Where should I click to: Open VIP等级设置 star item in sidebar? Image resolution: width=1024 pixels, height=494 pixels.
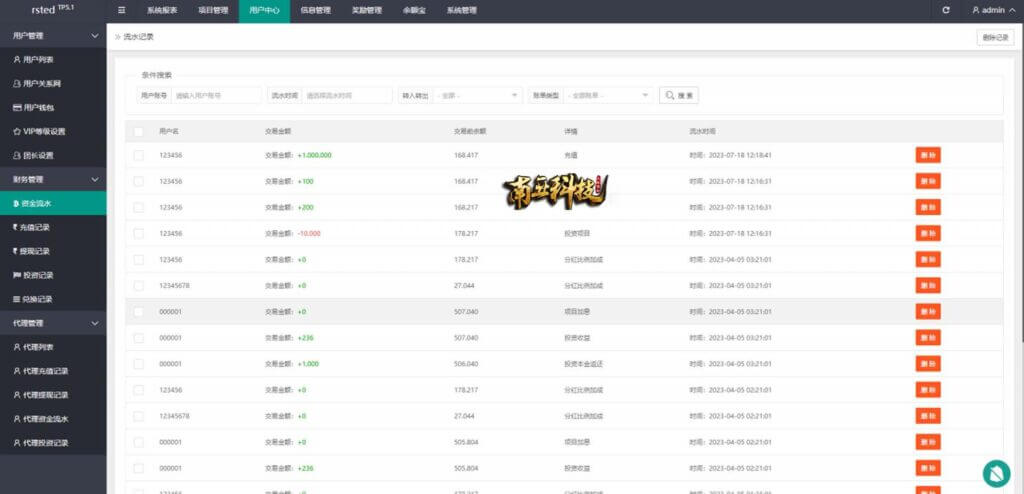[53, 131]
